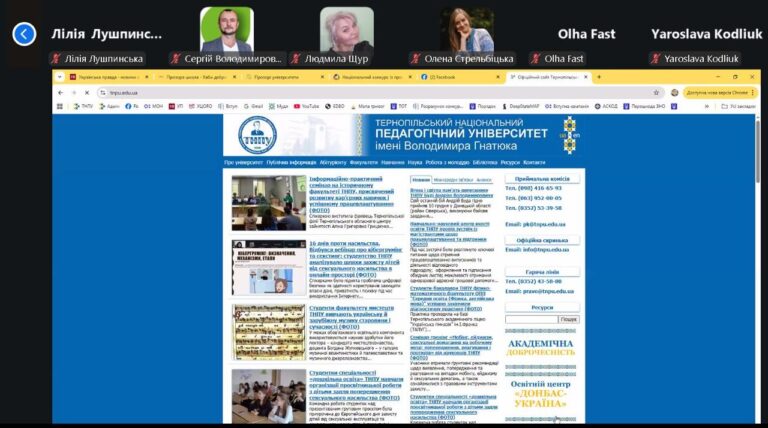Open Chrome profile avatar

tap(674, 93)
